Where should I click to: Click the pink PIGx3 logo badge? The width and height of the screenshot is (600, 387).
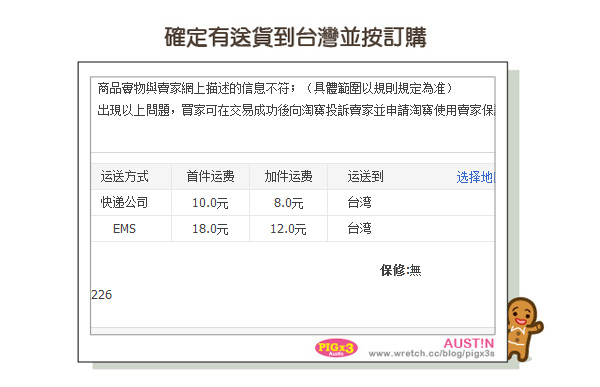pos(336,348)
